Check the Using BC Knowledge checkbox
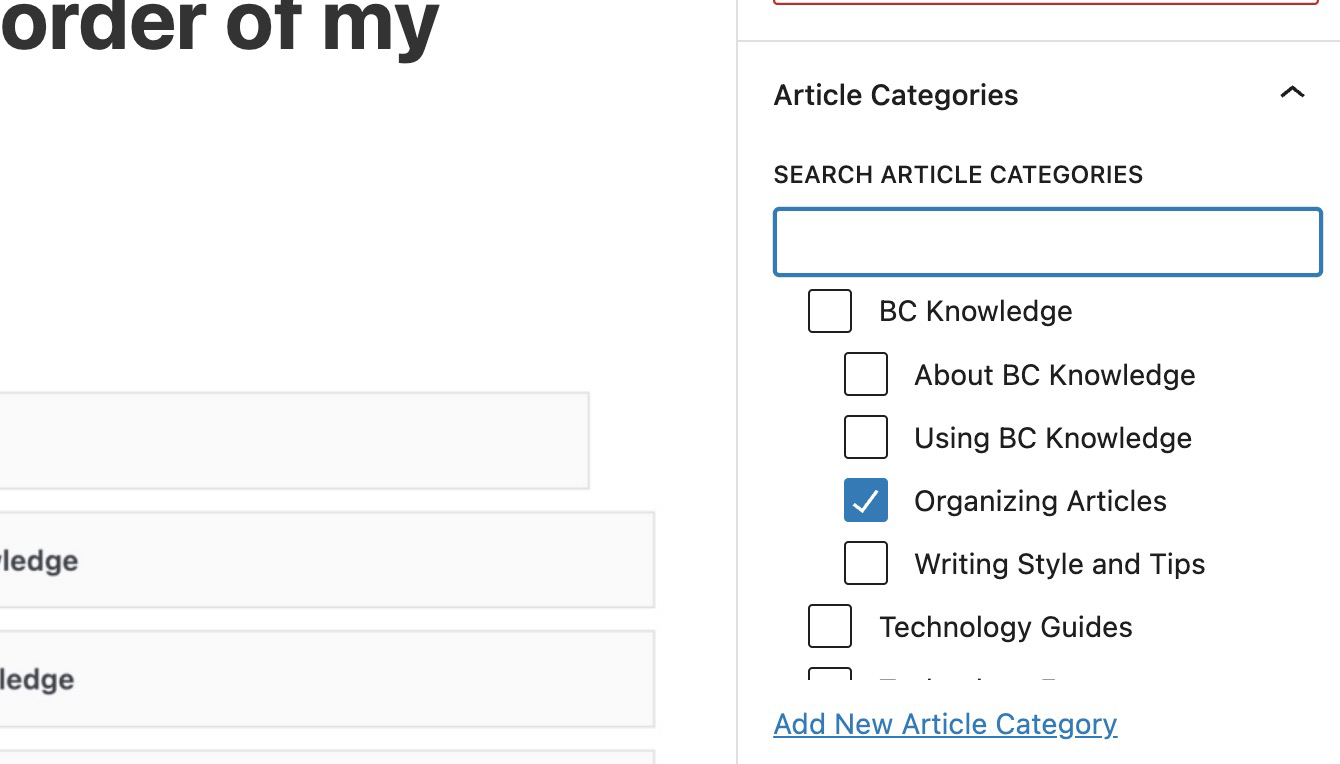Screen dimensions: 1340x764 coord(866,437)
